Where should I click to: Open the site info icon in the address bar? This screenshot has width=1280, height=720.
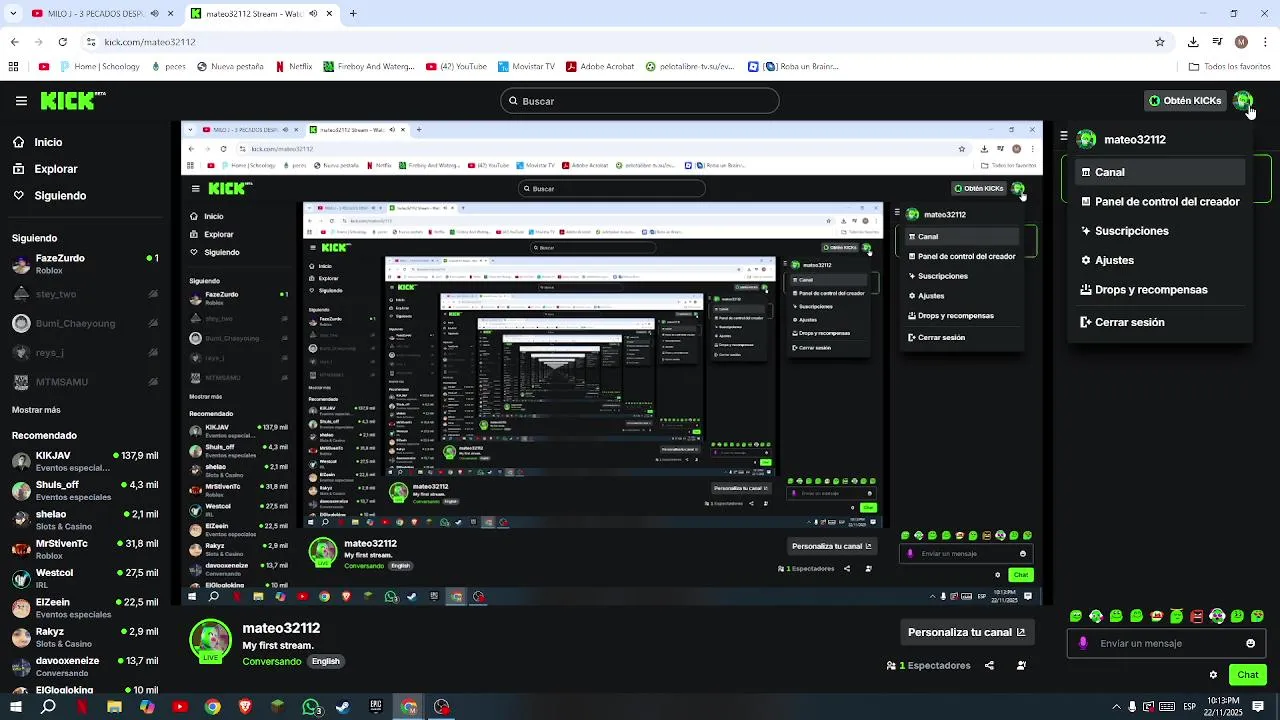[x=91, y=42]
